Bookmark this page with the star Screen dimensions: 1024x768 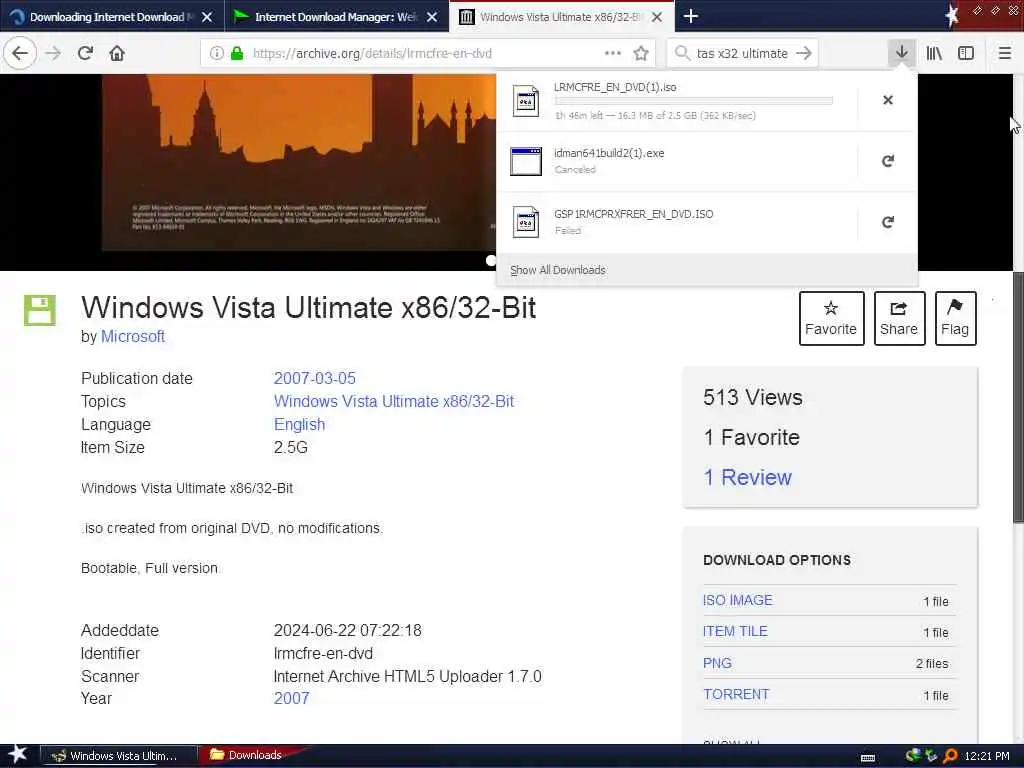641,54
